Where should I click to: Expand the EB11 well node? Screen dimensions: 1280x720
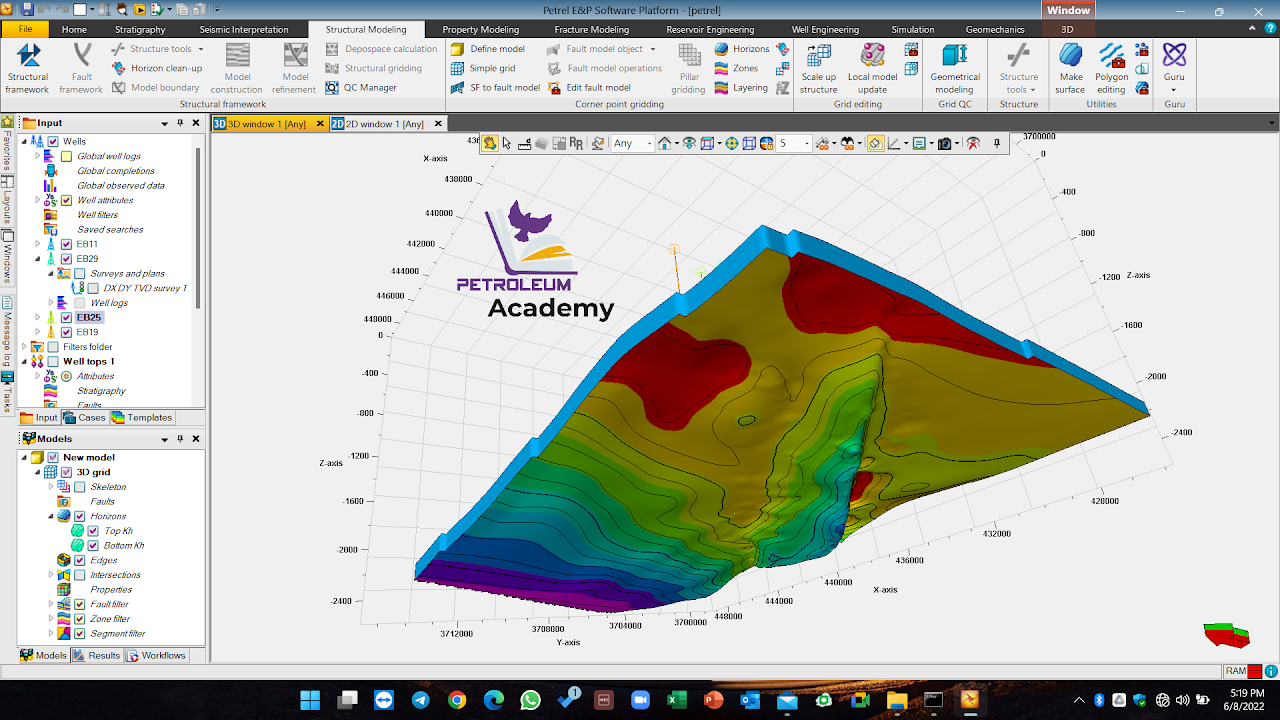(38, 244)
